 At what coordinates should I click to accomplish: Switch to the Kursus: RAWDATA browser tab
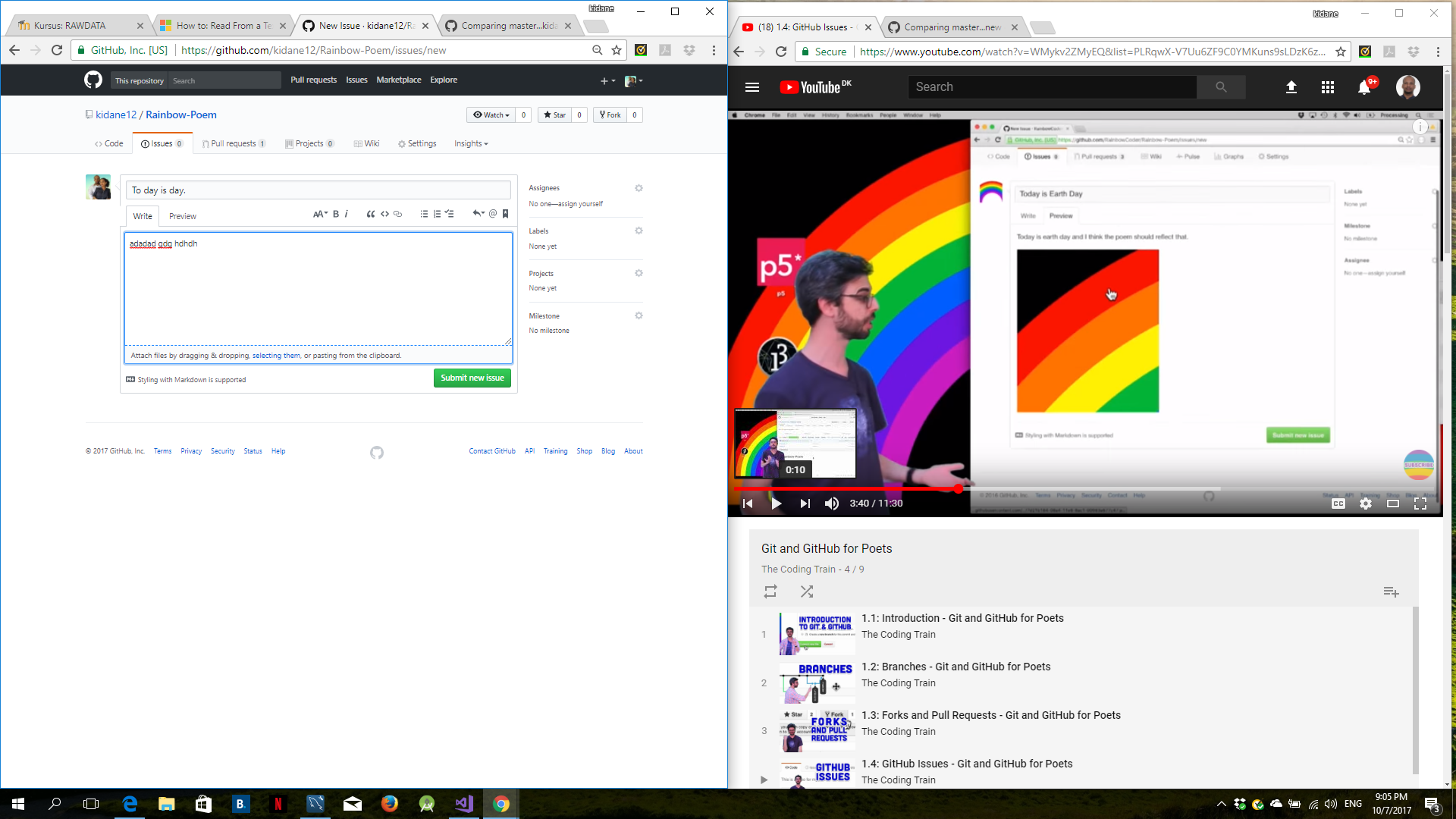pos(80,25)
